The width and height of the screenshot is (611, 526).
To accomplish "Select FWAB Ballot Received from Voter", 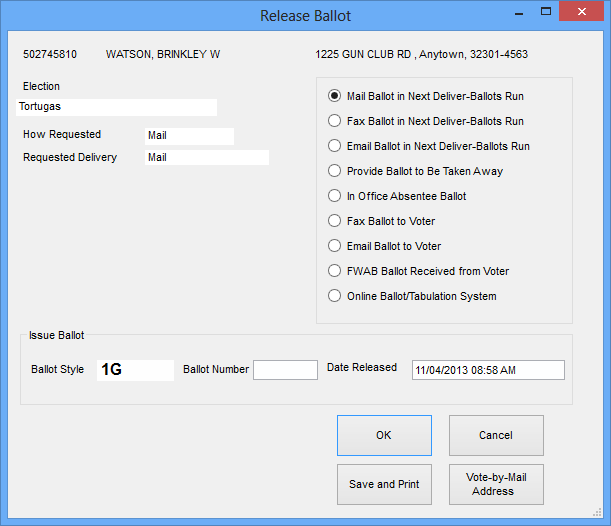I will coord(335,271).
